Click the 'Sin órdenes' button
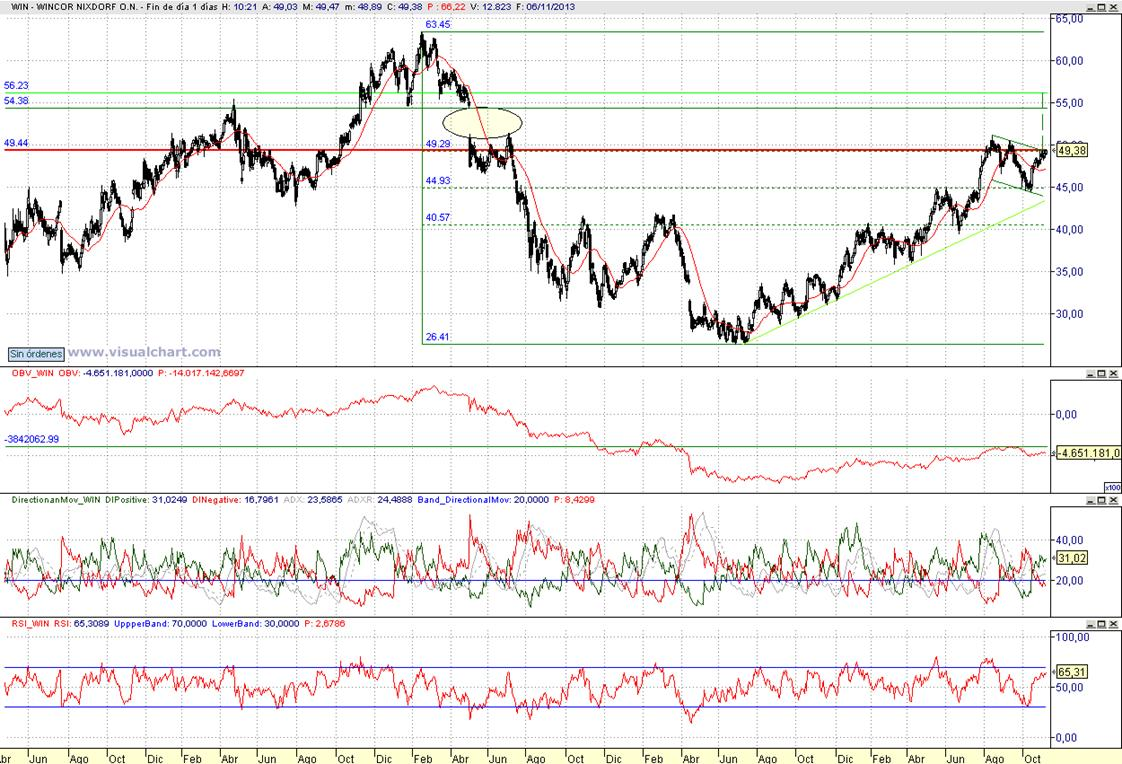 click(36, 354)
